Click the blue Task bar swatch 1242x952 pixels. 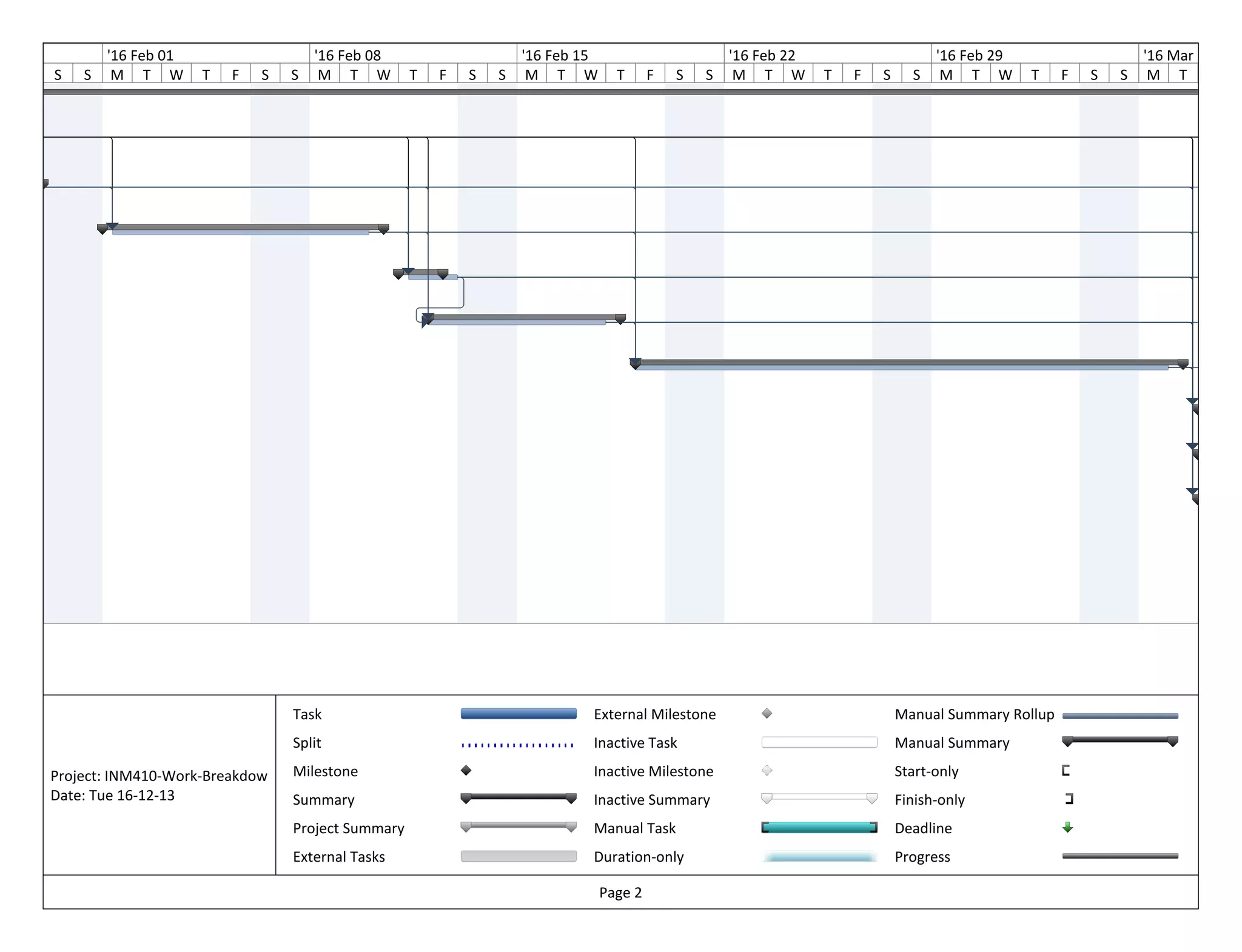click(518, 714)
